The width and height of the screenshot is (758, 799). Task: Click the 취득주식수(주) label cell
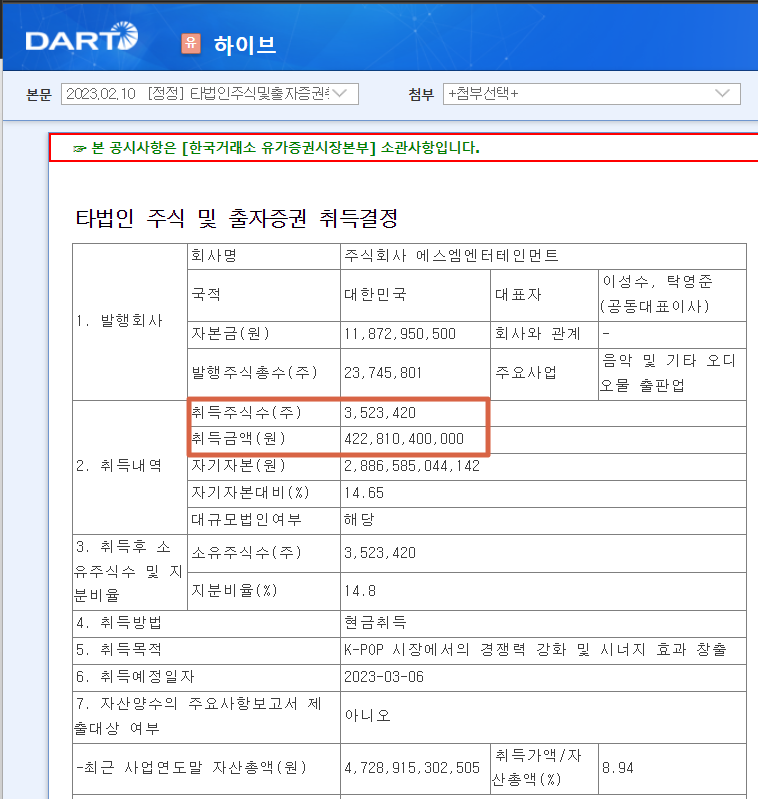263,413
